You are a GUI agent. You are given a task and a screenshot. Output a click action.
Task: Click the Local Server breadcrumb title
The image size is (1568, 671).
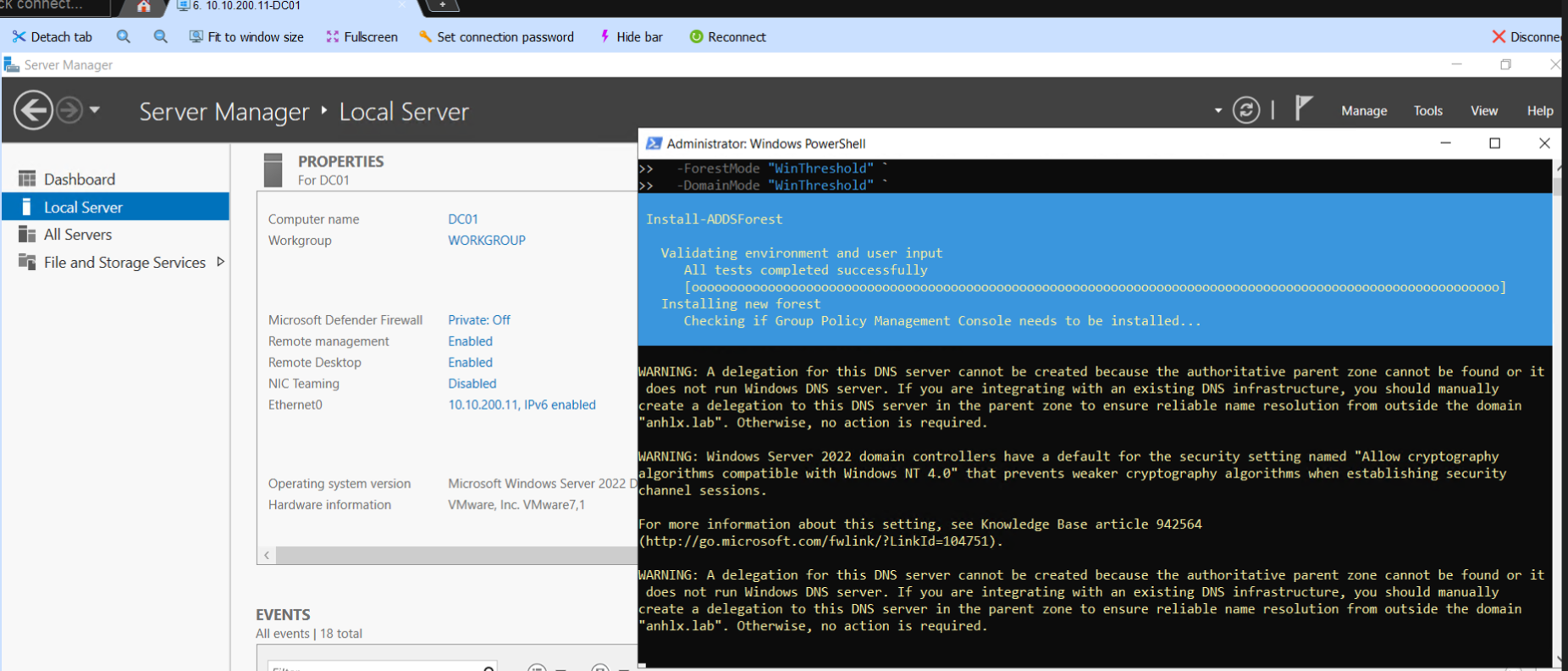pos(404,111)
